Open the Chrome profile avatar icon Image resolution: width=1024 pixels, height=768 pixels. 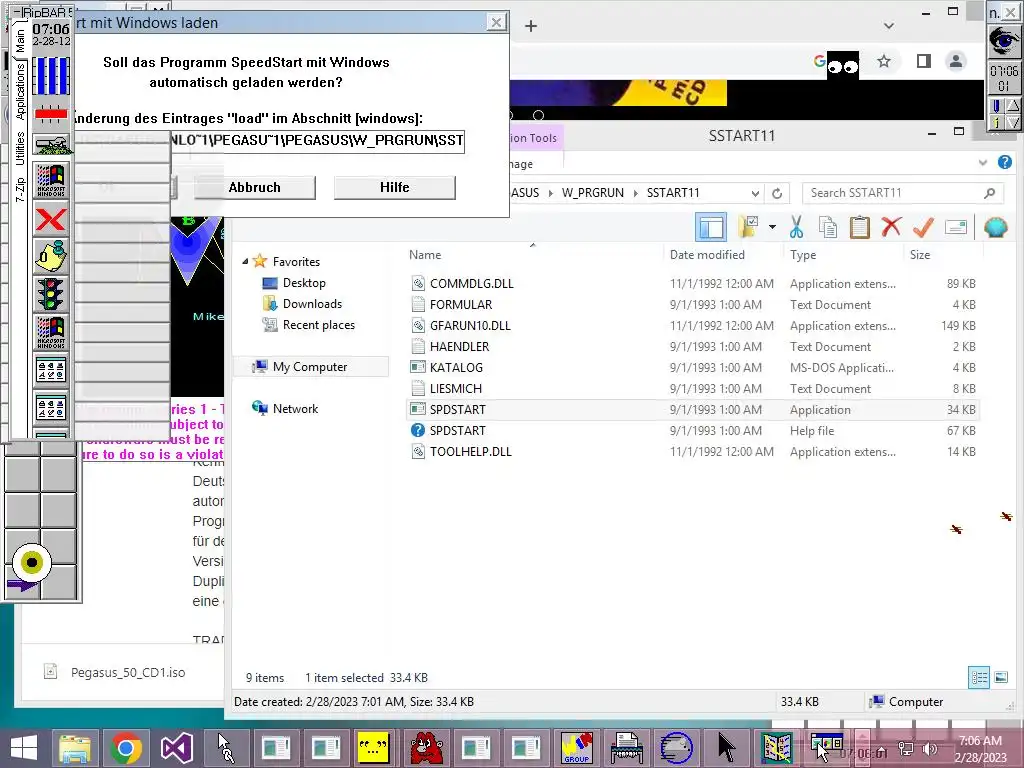pyautogui.click(x=955, y=61)
